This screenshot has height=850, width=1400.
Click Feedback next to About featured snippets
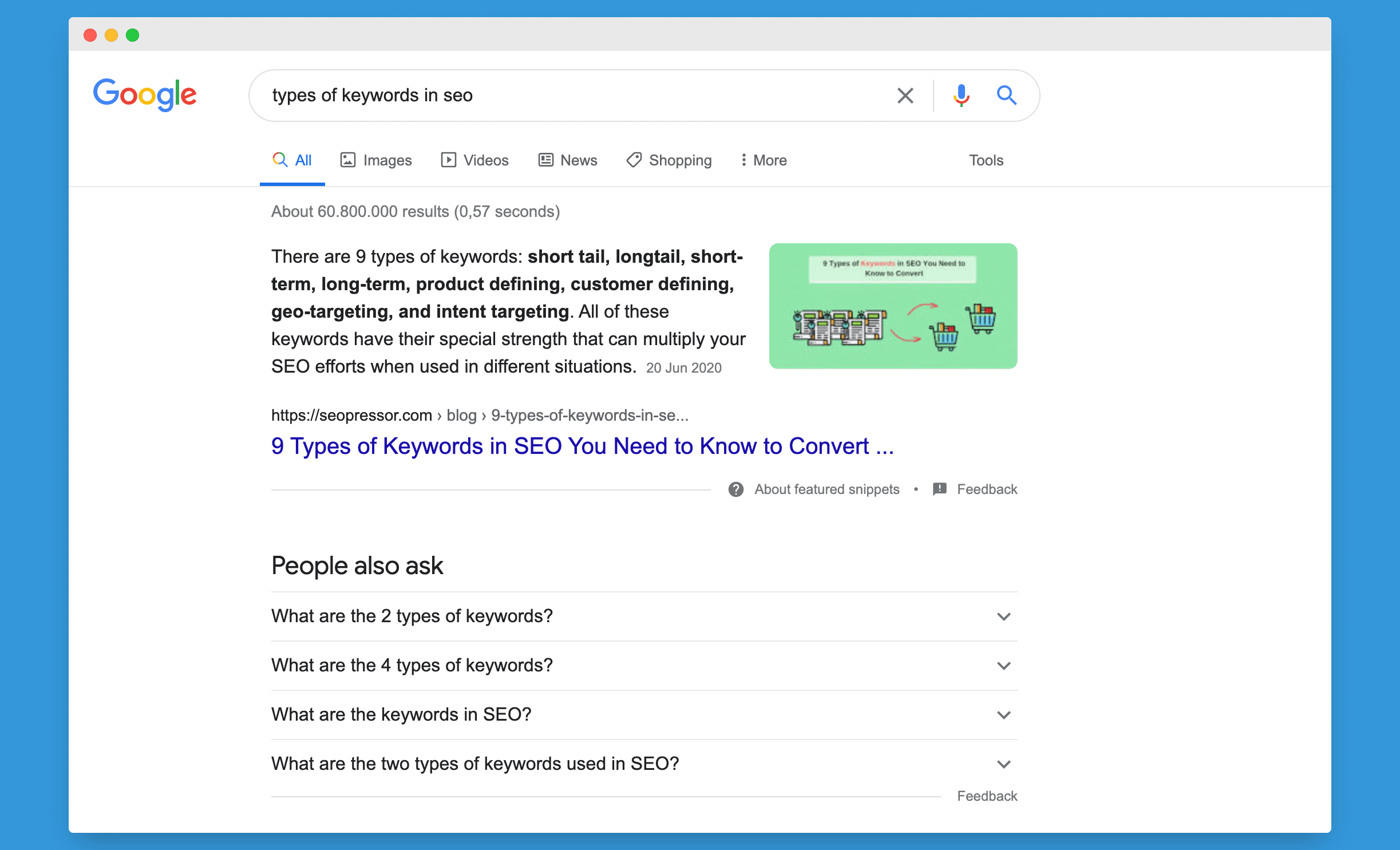[987, 489]
